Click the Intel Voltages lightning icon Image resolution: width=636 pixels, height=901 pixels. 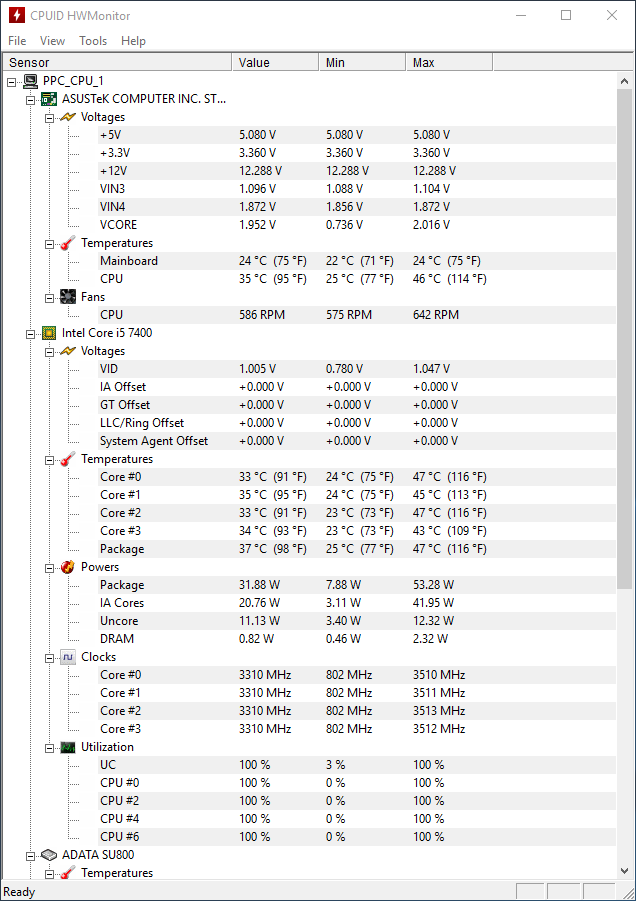pos(68,351)
